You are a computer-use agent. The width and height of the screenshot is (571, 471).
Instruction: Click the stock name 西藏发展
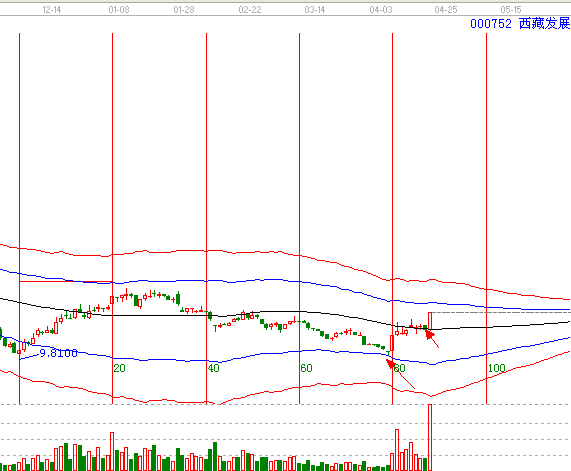pyautogui.click(x=545, y=23)
